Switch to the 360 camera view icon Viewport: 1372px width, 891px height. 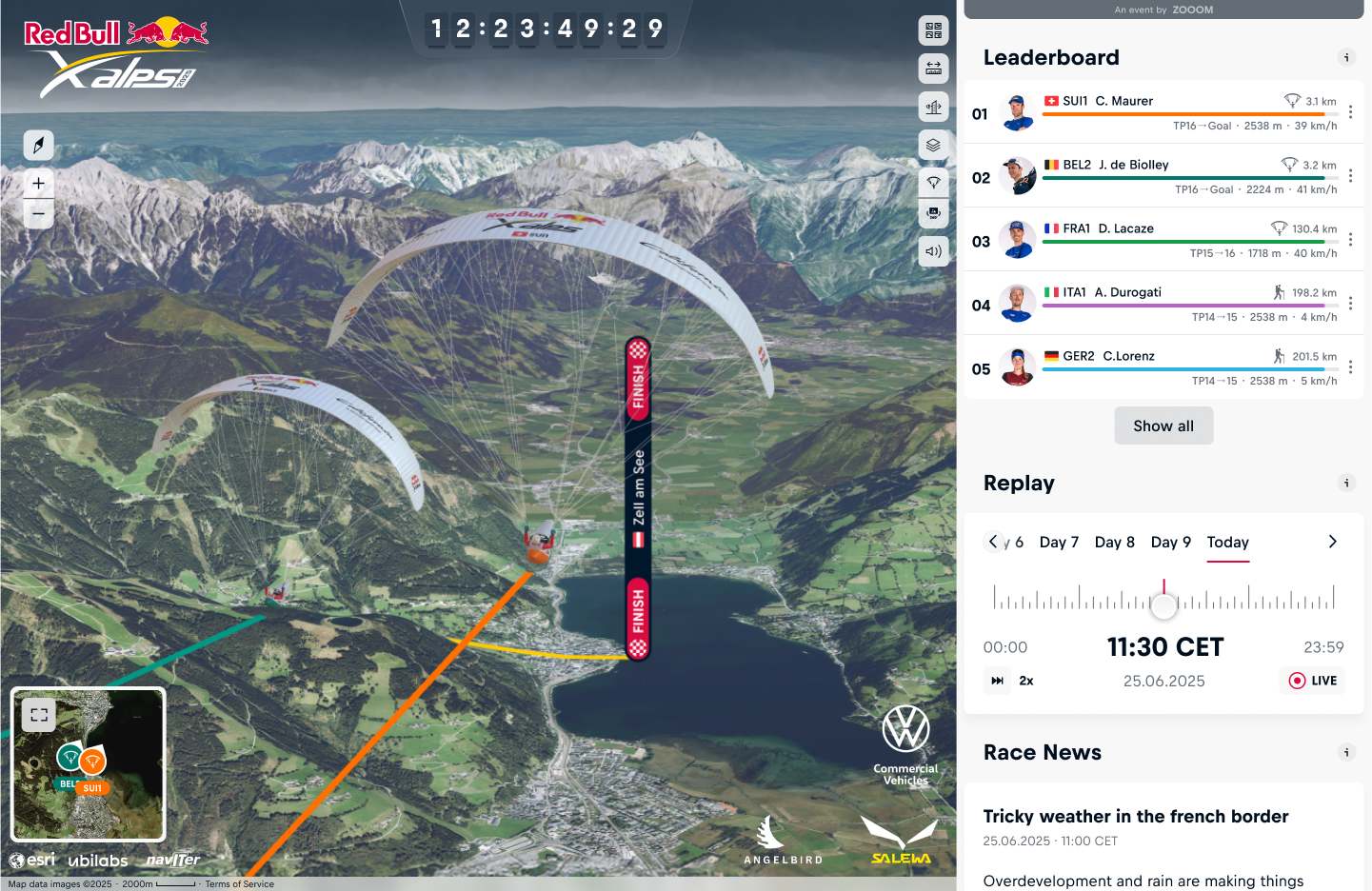pos(933,213)
